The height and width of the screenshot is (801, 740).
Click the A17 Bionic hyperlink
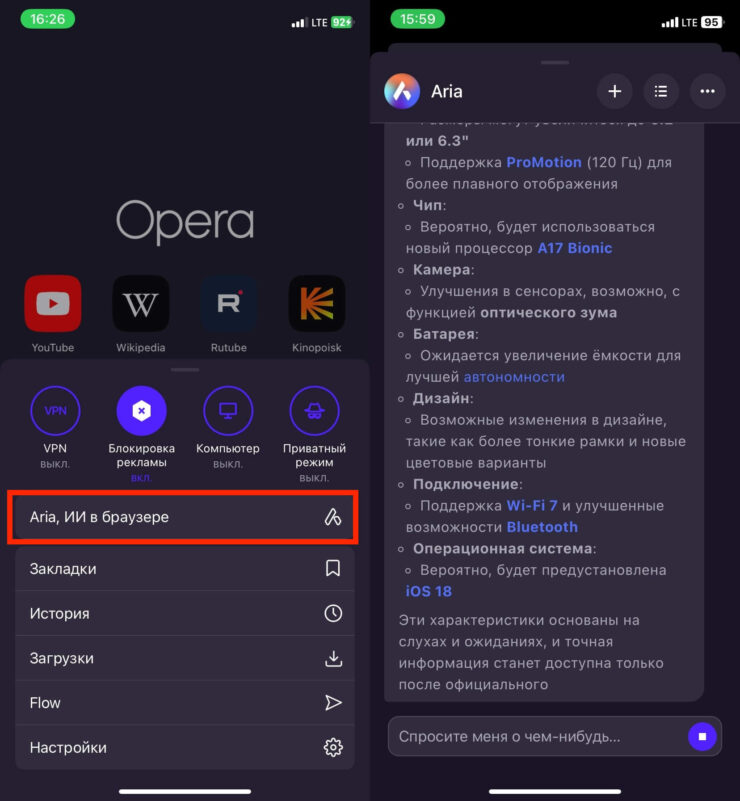point(574,248)
